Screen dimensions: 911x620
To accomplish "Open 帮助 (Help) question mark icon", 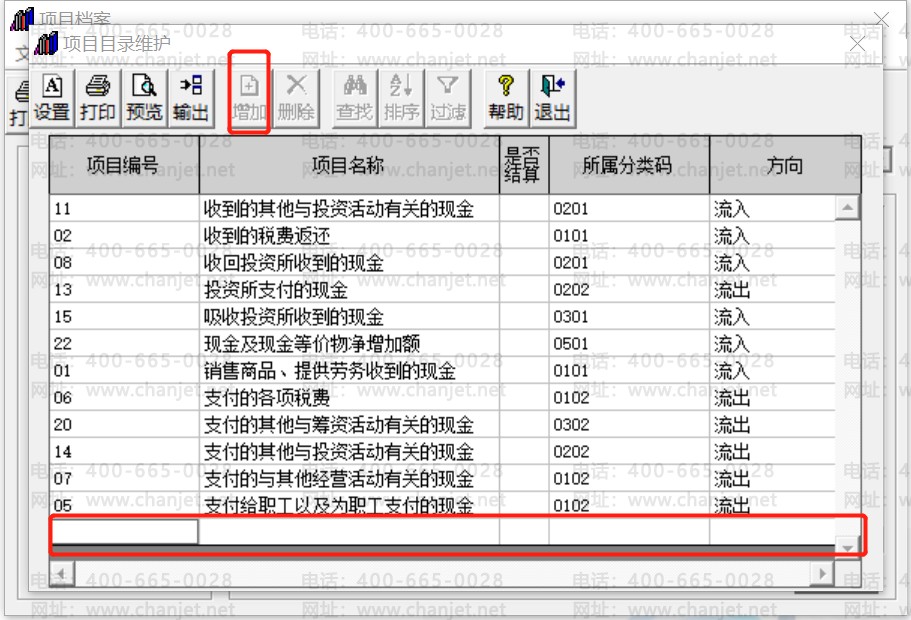I will [x=506, y=98].
